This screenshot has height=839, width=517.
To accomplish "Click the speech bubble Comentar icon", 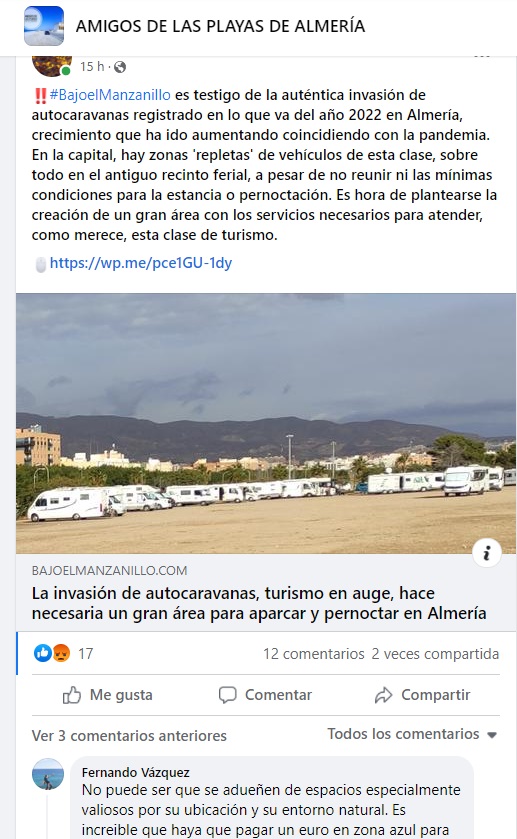I will point(227,695).
